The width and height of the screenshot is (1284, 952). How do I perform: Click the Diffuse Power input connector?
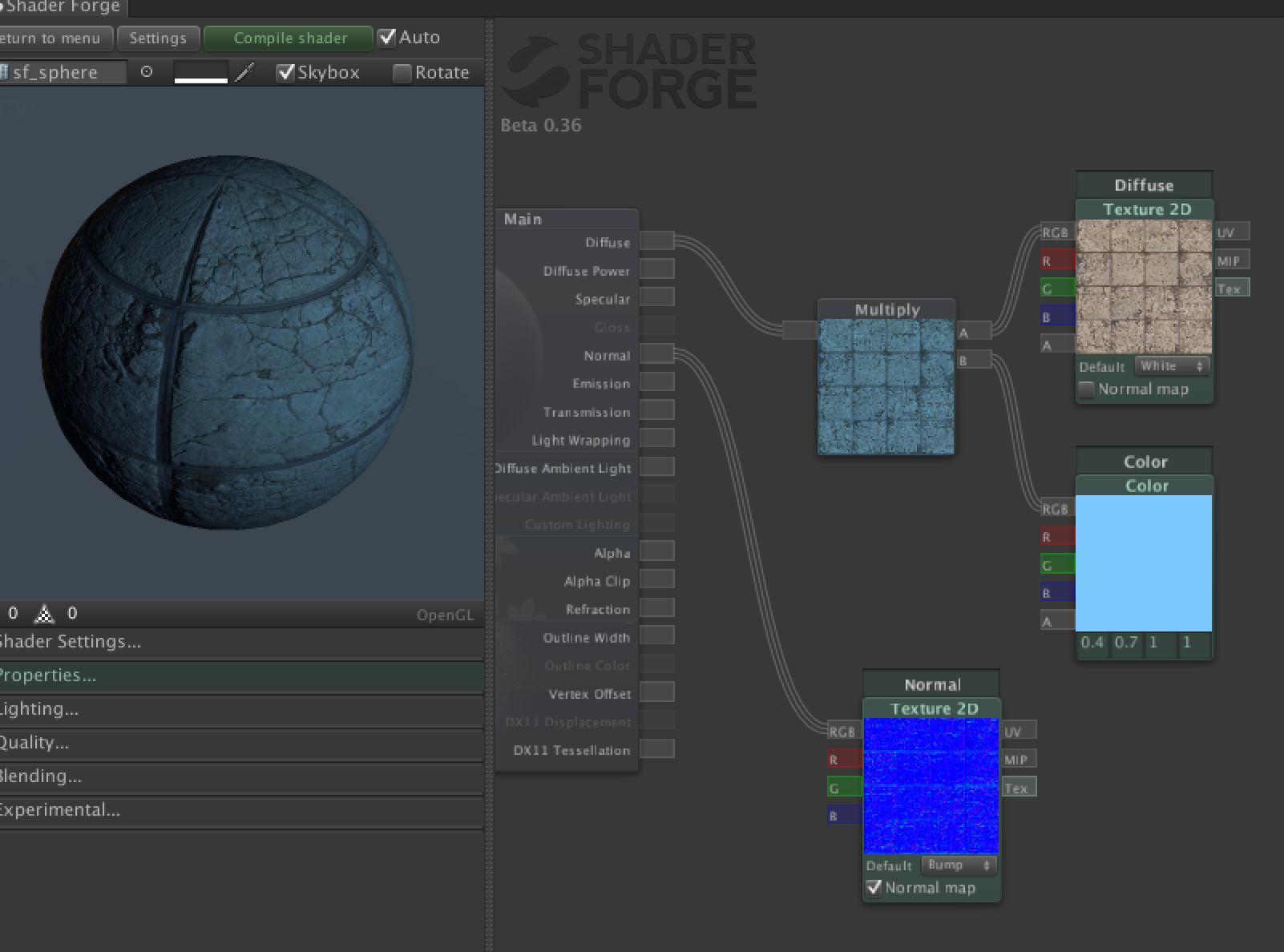pyautogui.click(x=657, y=269)
